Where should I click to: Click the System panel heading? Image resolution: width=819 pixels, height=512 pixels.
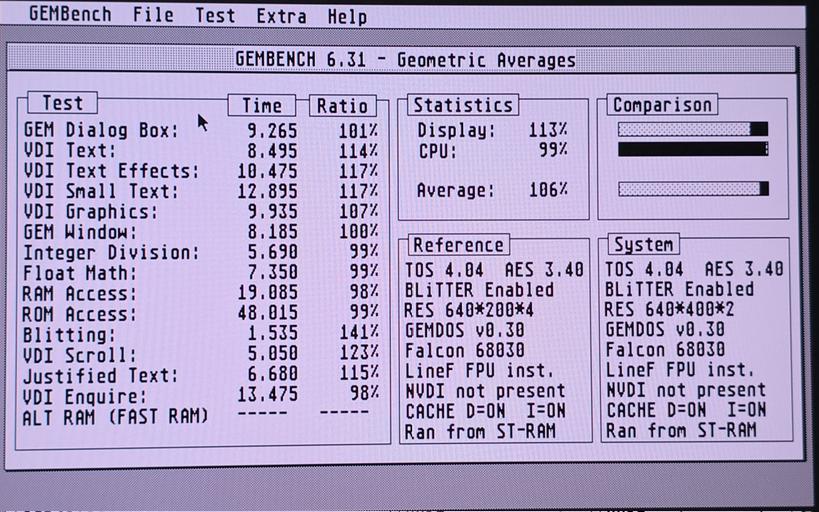click(644, 244)
